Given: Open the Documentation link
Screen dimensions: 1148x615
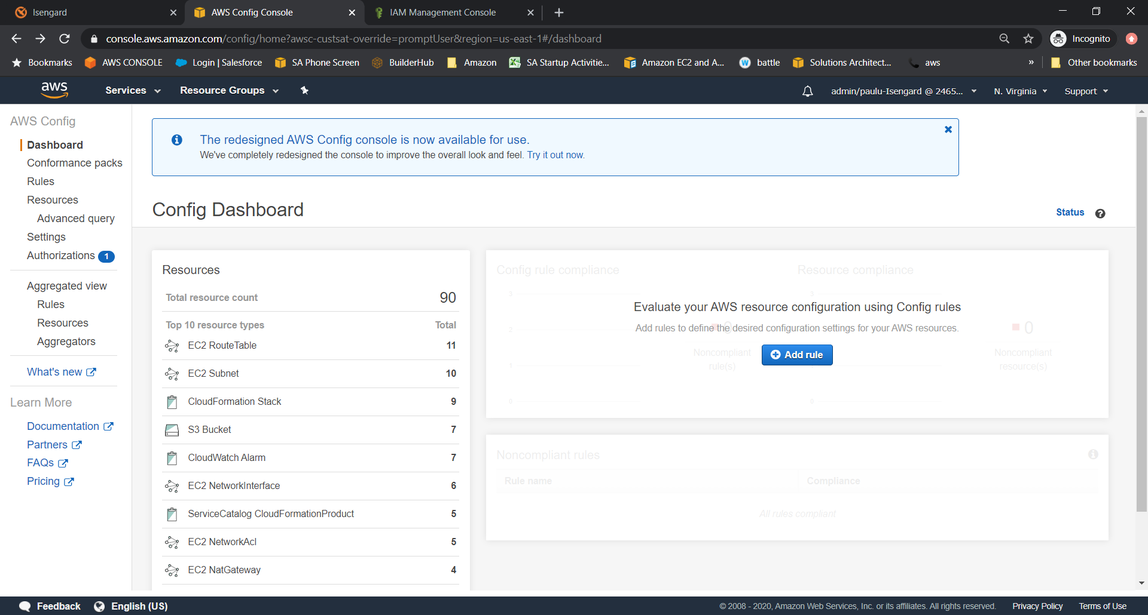Looking at the screenshot, I should coord(70,426).
